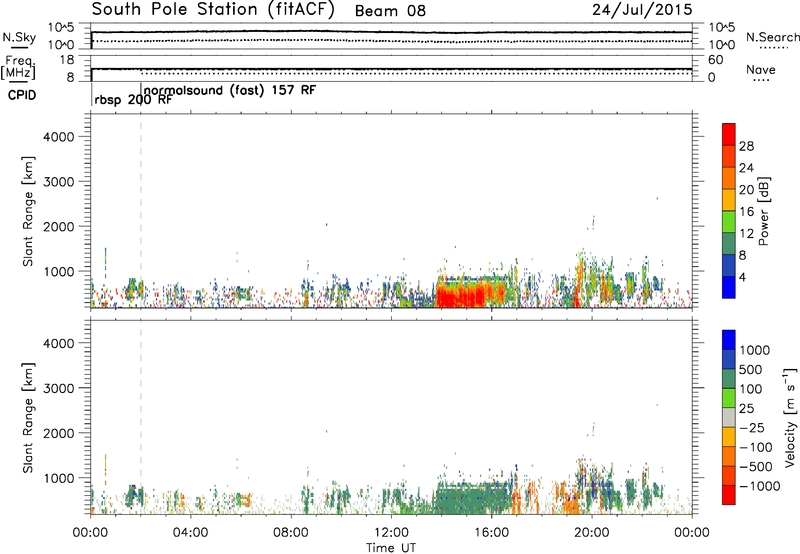800x554 pixels.
Task: Select the gray segment of Velocity color bar
Action: pos(729,417)
